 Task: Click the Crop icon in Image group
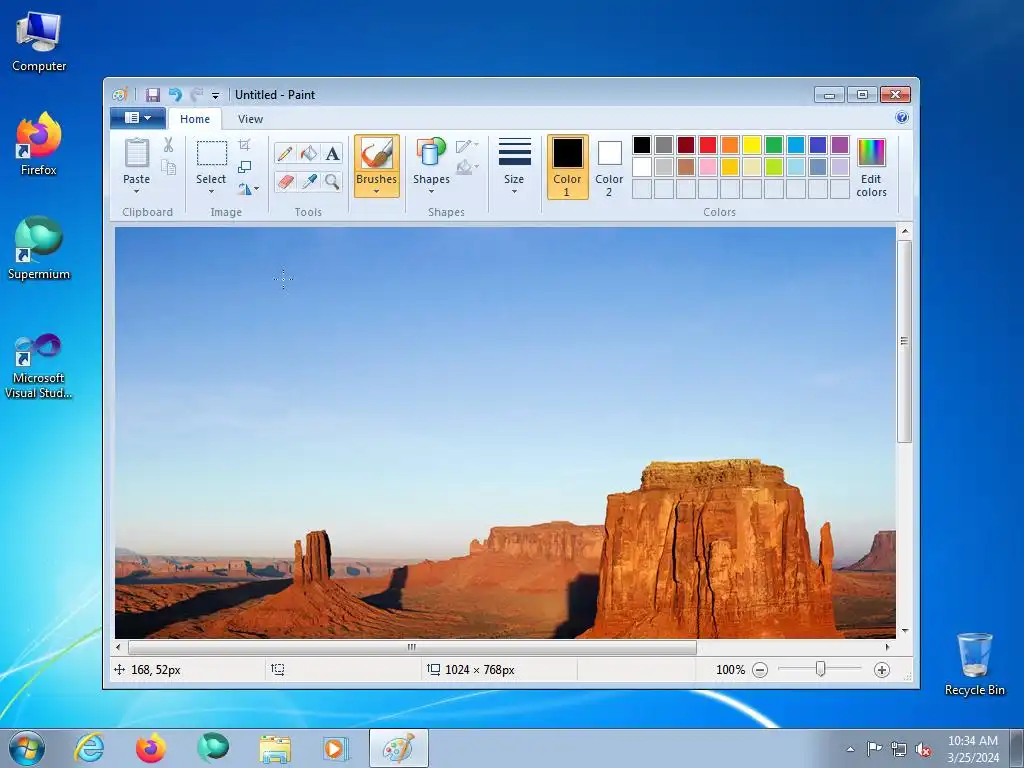[244, 145]
